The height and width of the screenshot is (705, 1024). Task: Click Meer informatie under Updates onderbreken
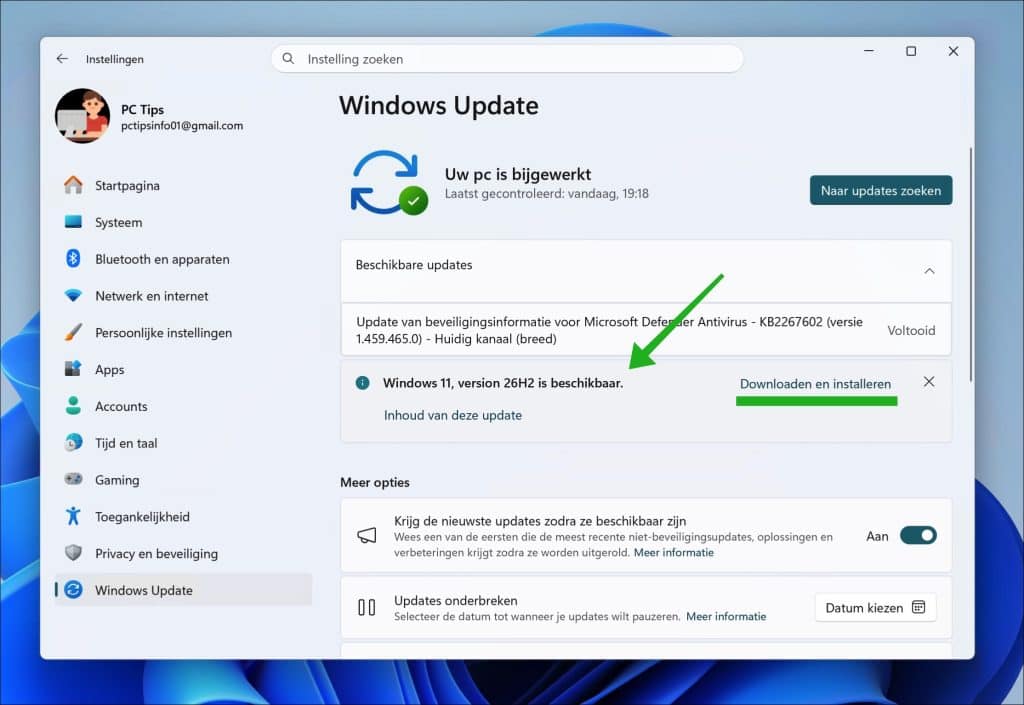click(x=726, y=616)
